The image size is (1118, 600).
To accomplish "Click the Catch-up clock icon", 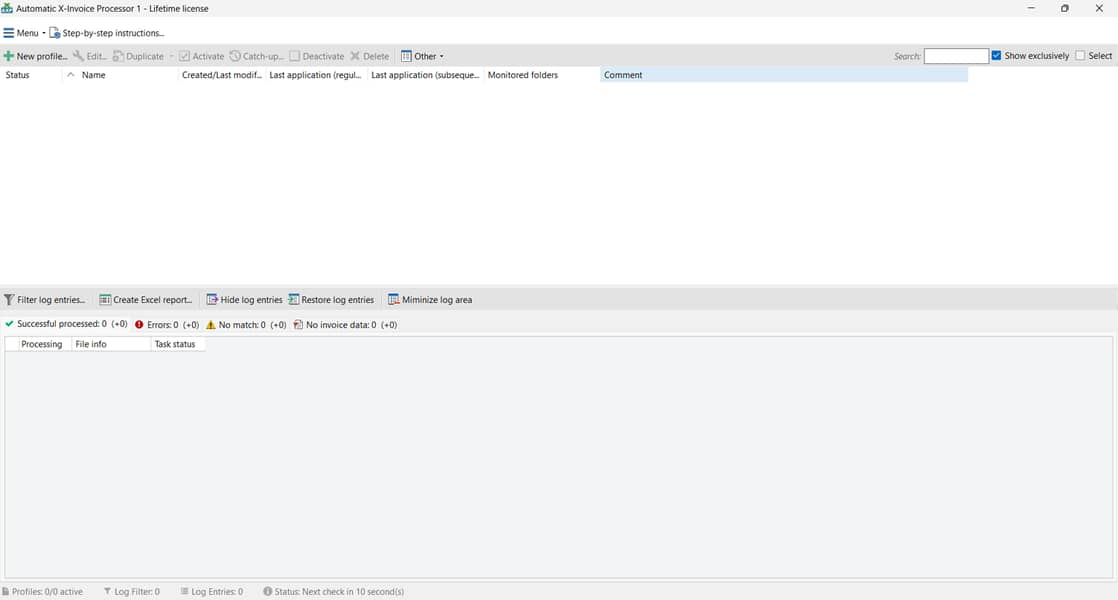I will coord(235,56).
